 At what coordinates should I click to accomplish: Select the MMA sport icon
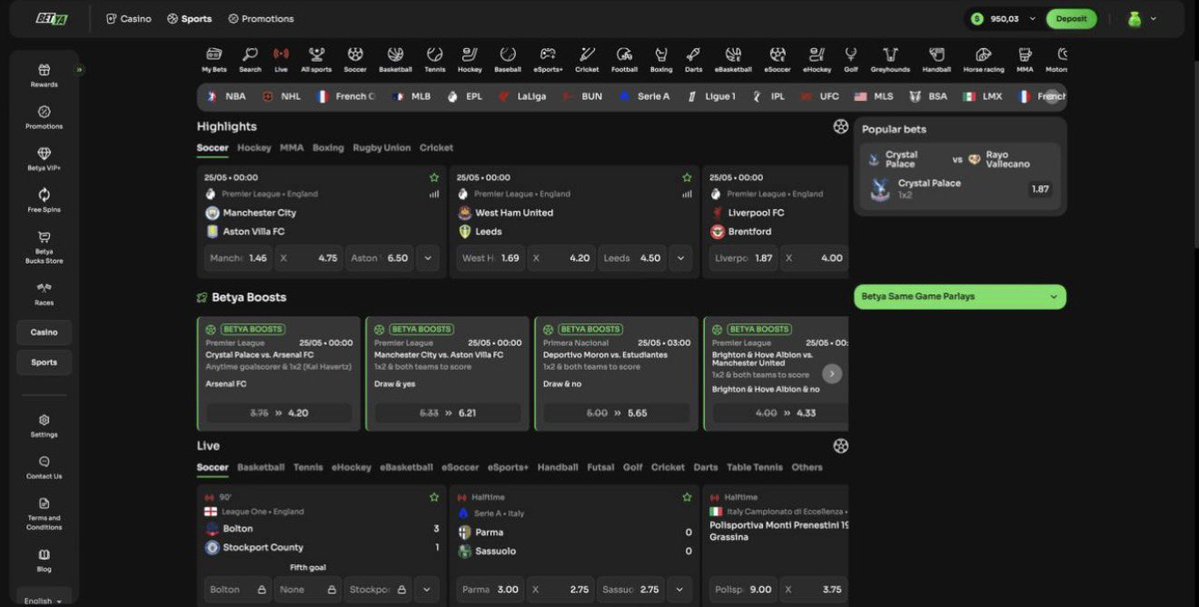(x=1025, y=60)
